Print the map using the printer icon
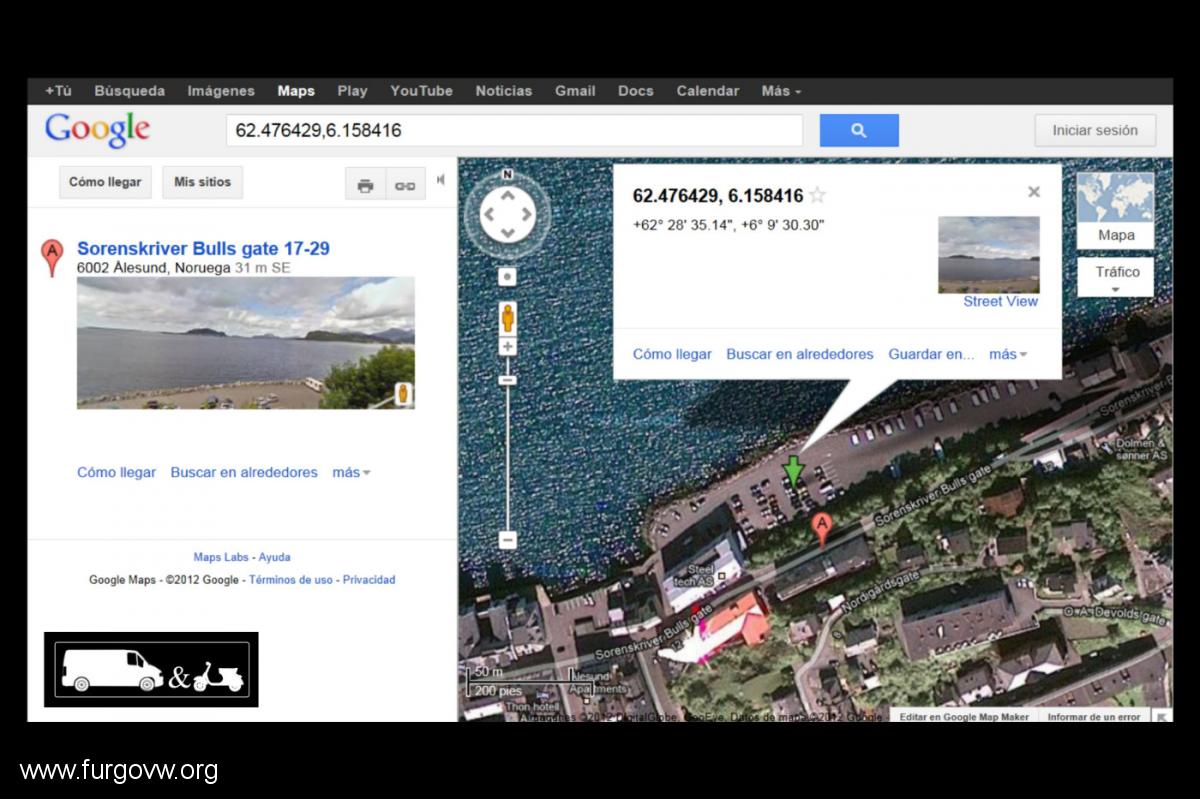Image resolution: width=1200 pixels, height=799 pixels. 365,185
